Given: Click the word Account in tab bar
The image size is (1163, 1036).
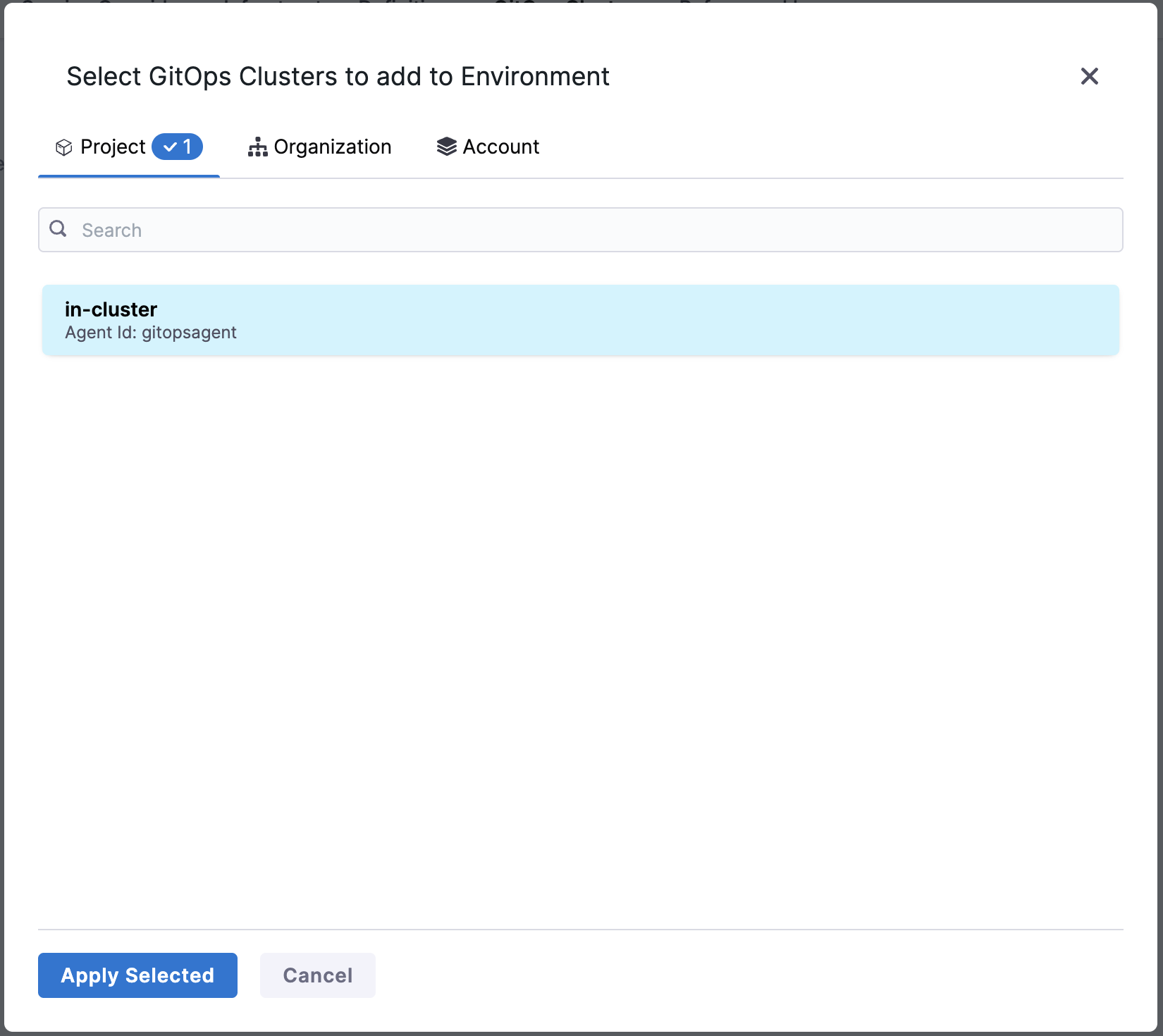Looking at the screenshot, I should 501,147.
